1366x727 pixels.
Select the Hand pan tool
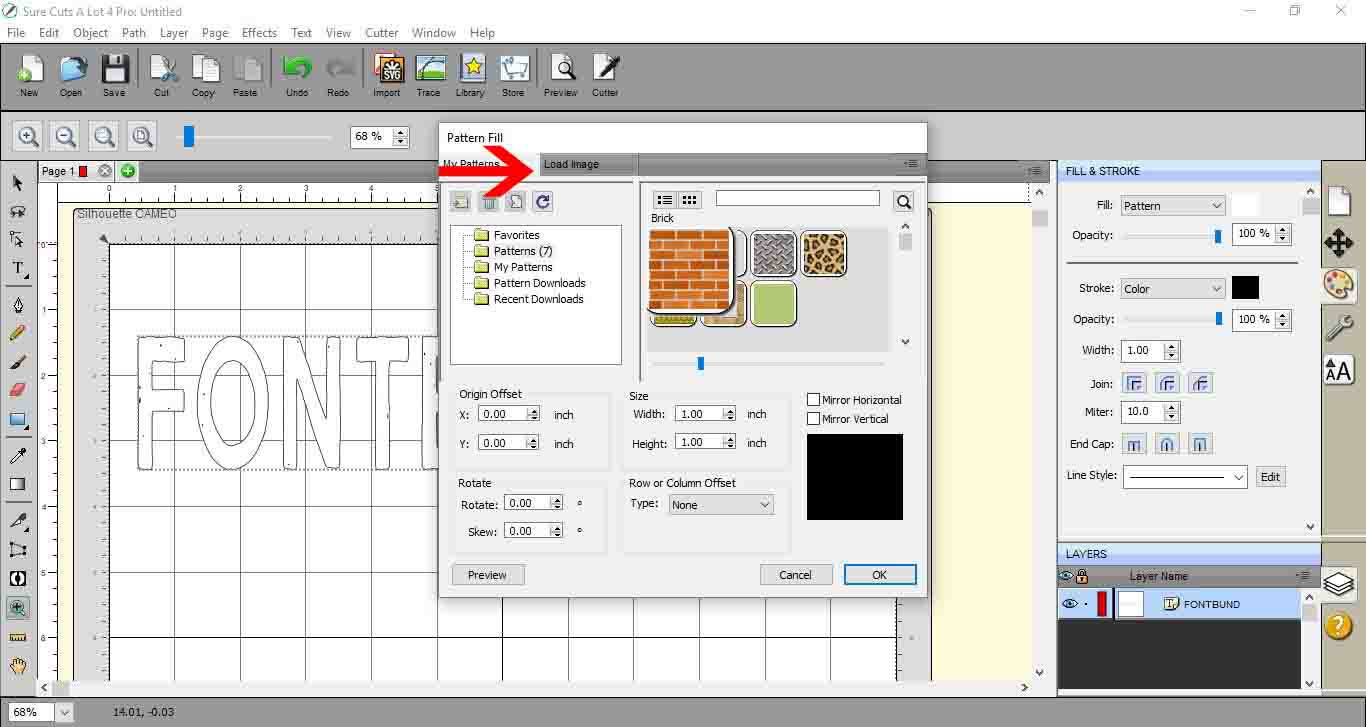(x=18, y=665)
